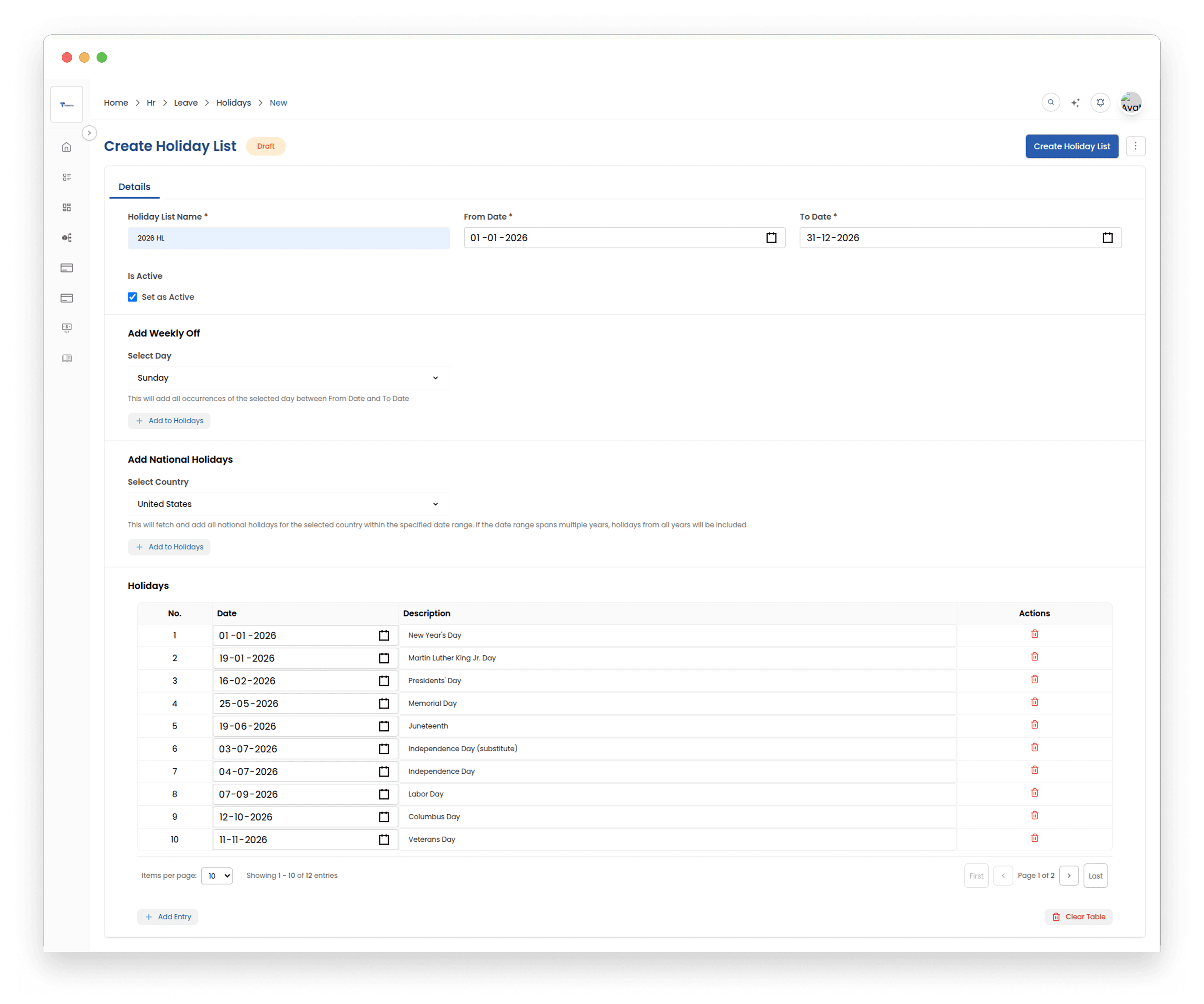Delete the Juneteenth holiday row
The height and width of the screenshot is (1004, 1204).
click(x=1034, y=725)
